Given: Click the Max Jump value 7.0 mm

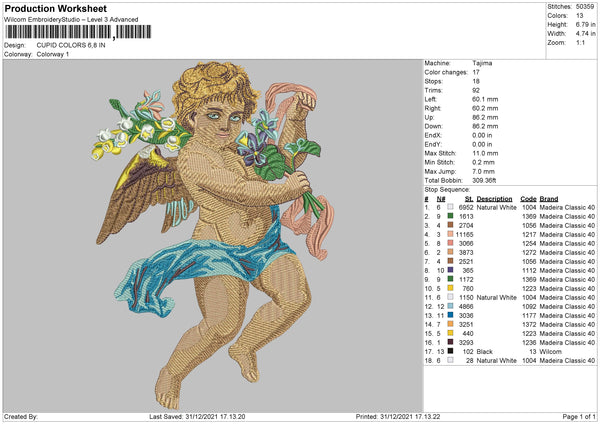Looking at the screenshot, I should tap(484, 171).
